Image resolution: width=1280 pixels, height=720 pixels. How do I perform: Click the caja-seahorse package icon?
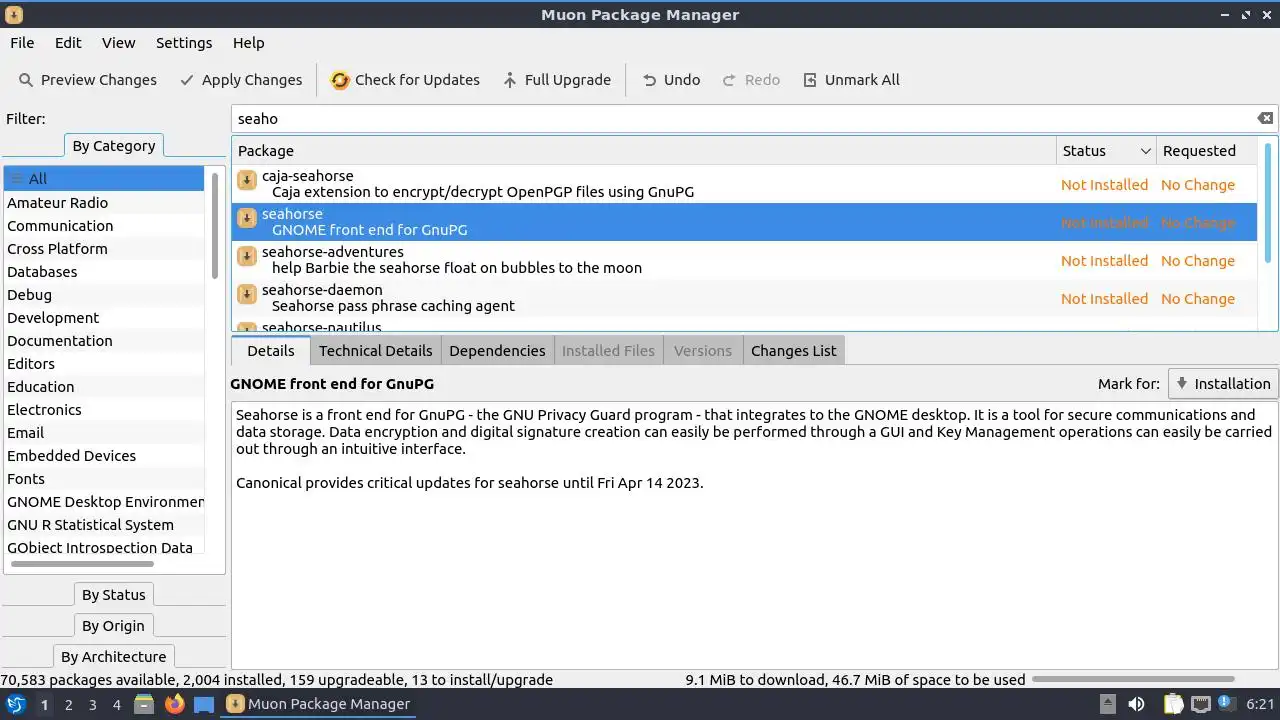pos(247,181)
